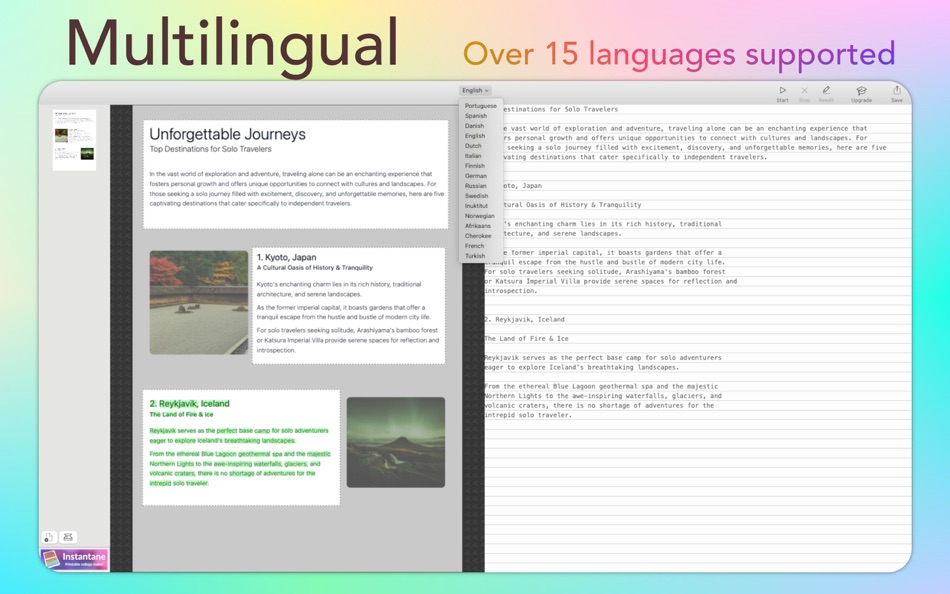Choose Inuktitut from the dropdown list
Image resolution: width=950 pixels, height=594 pixels.
point(476,206)
